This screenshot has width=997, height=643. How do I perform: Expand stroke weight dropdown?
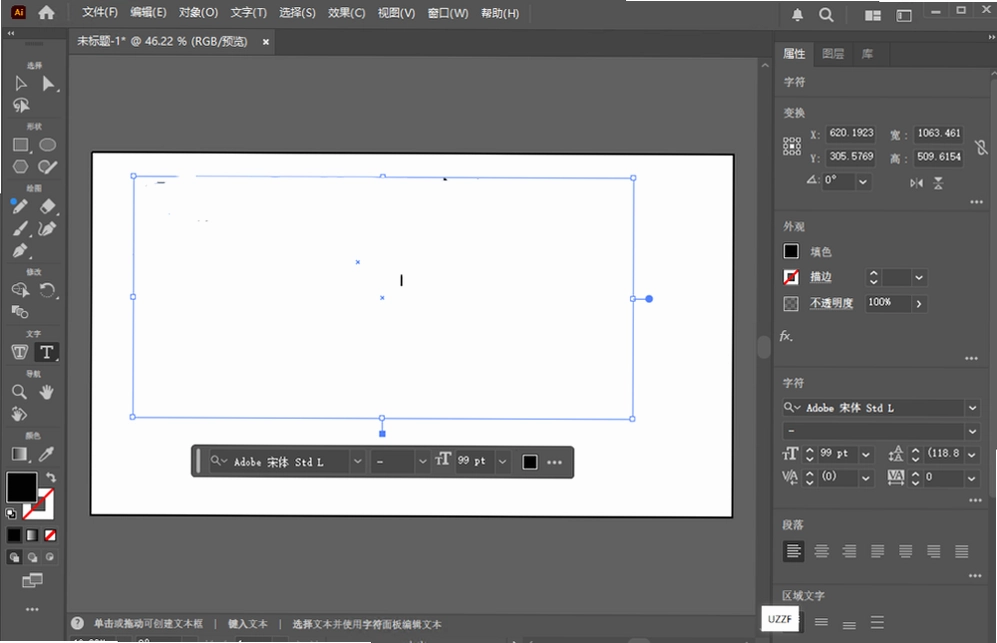click(x=919, y=278)
